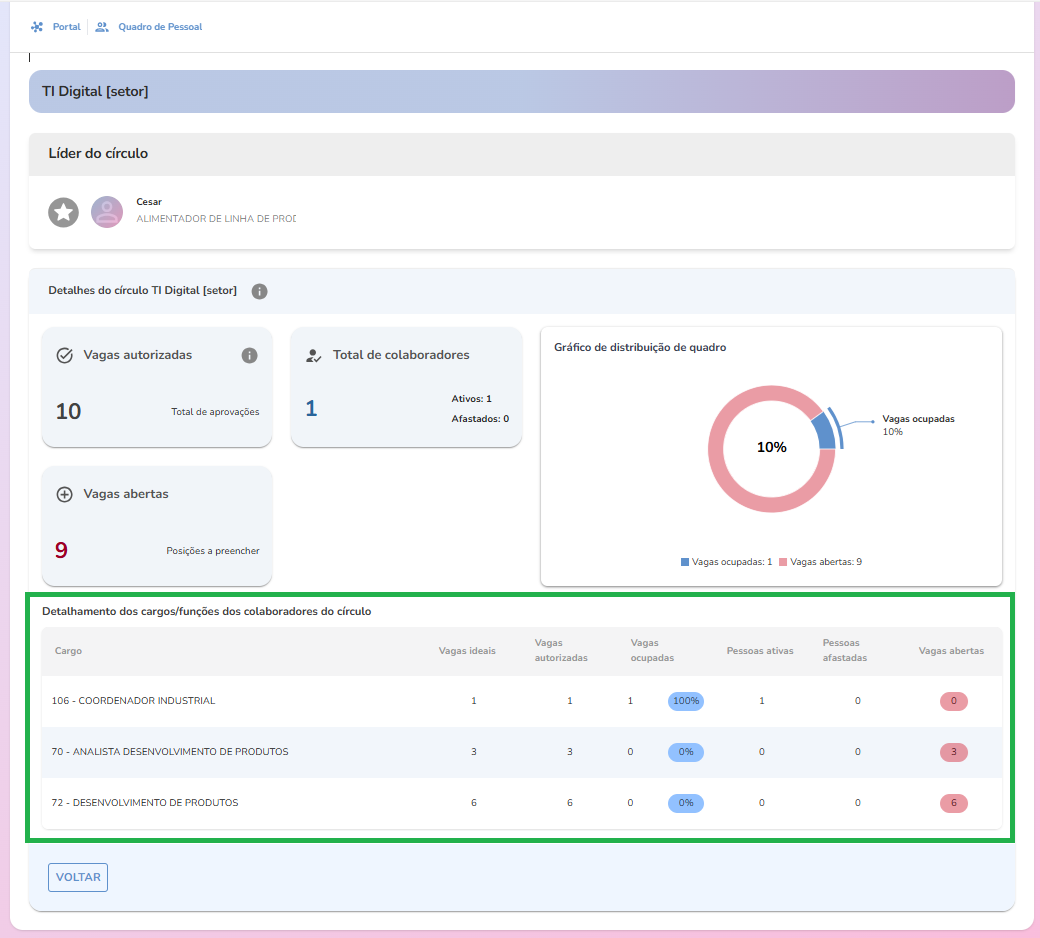Select the 70 - ANALISTA DESENVOLVIMENTO DE PRODUTOS row
This screenshot has width=1040, height=938.
tap(170, 752)
